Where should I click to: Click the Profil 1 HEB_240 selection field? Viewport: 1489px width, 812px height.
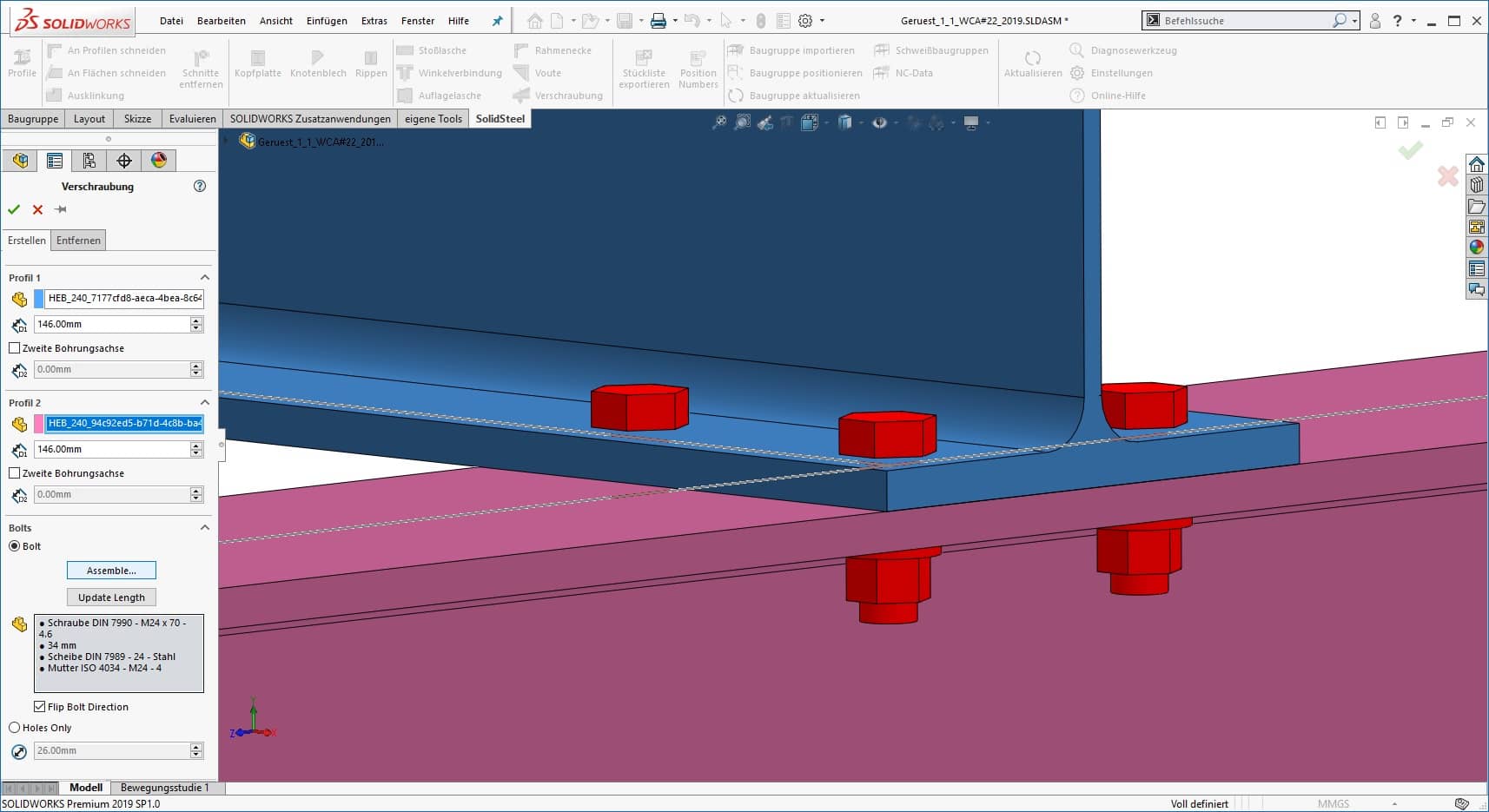coord(124,299)
